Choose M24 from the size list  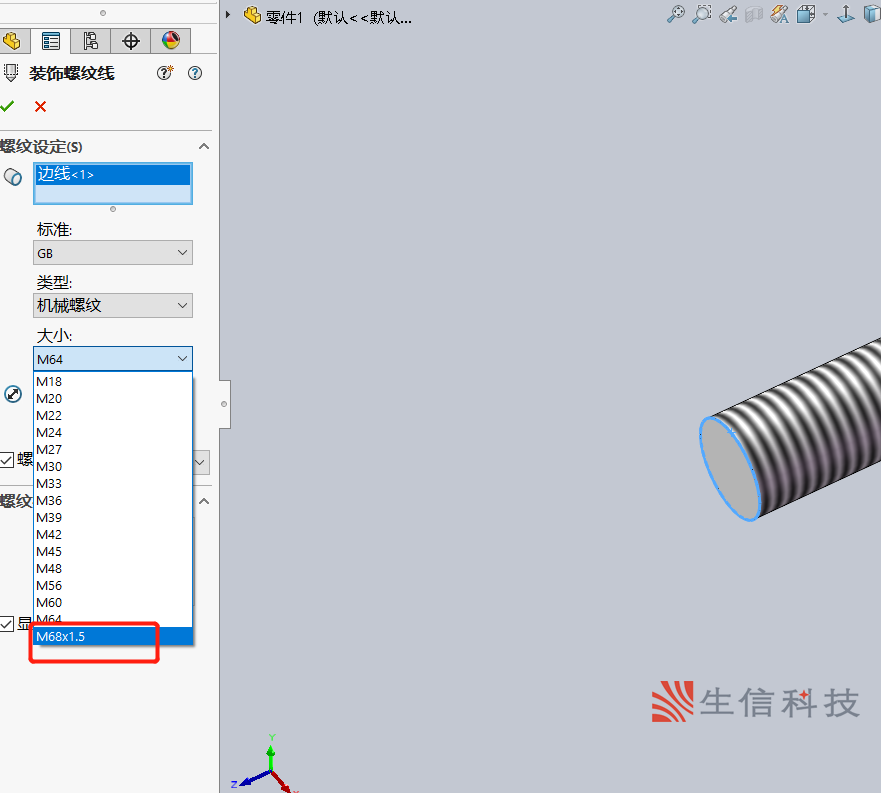[113, 433]
